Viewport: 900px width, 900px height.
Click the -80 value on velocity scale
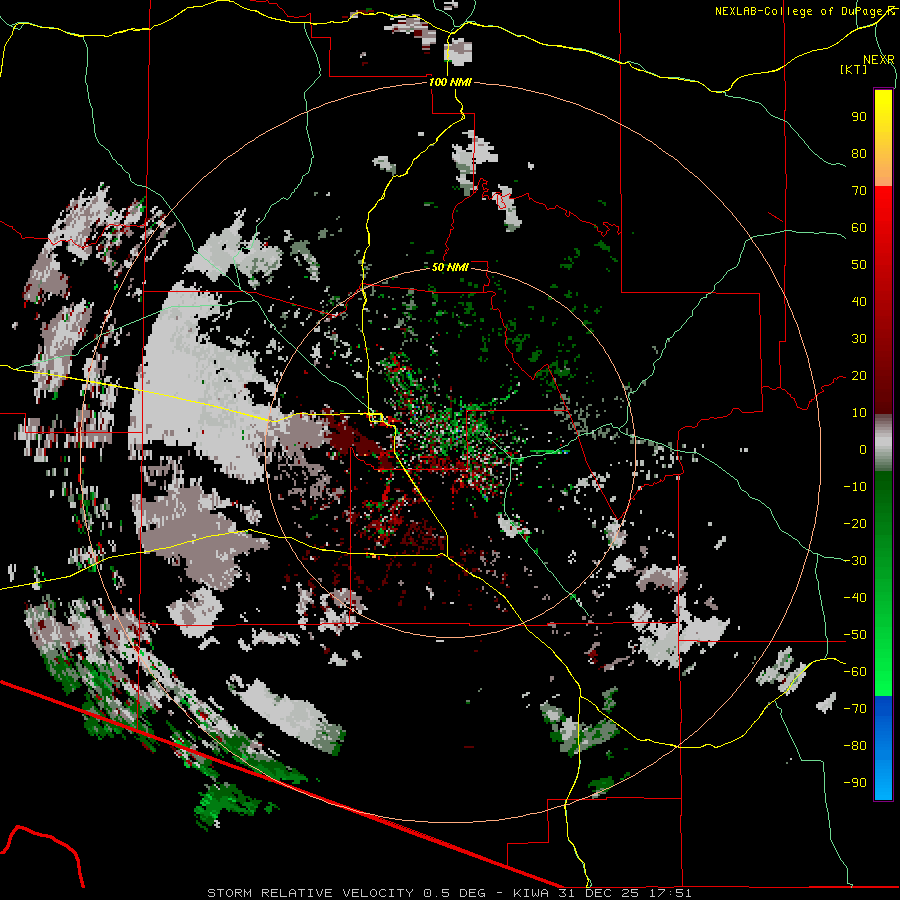click(855, 746)
